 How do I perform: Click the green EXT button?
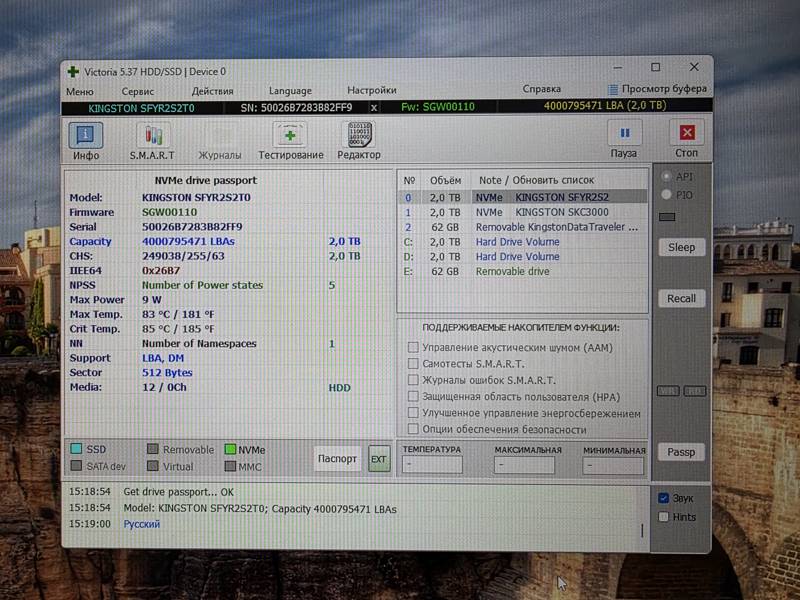(x=378, y=459)
